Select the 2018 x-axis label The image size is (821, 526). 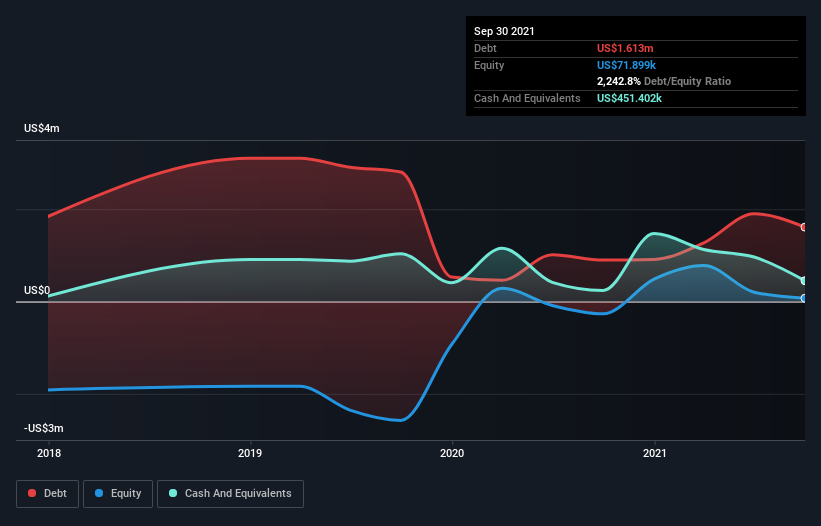click(49, 453)
